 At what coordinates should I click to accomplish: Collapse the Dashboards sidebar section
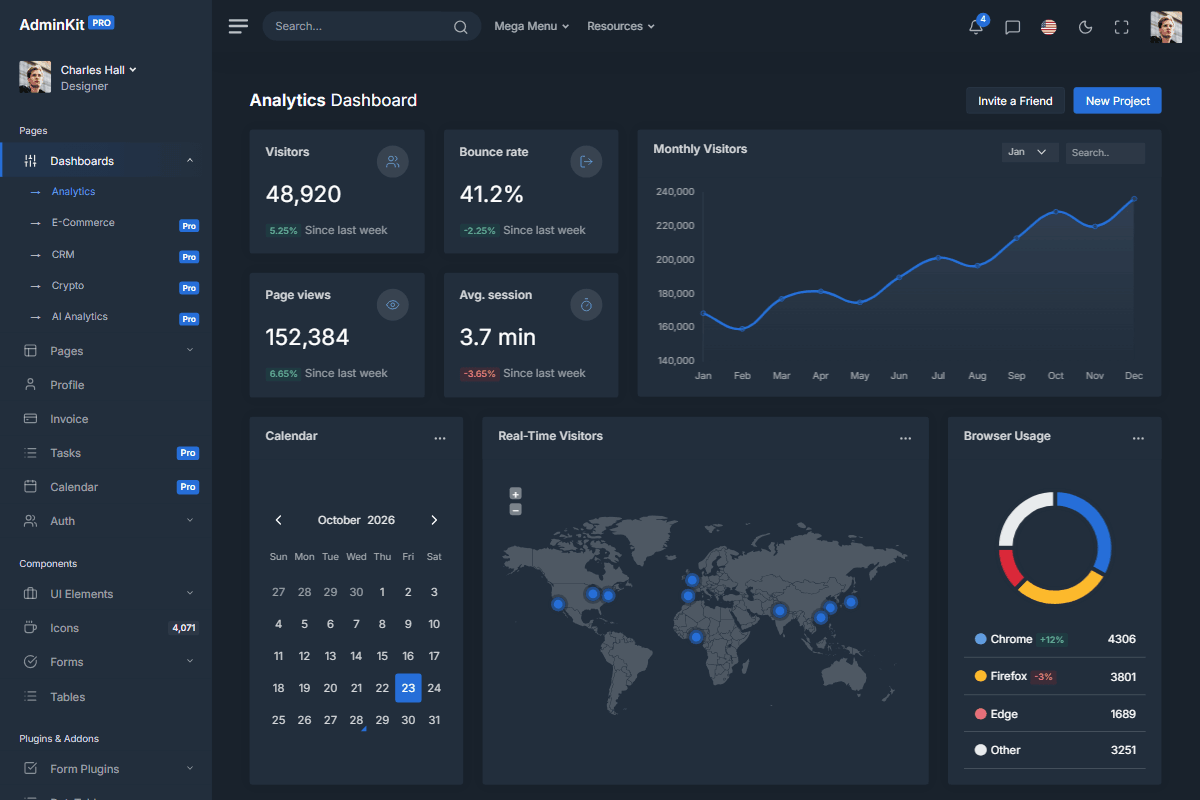click(x=190, y=161)
